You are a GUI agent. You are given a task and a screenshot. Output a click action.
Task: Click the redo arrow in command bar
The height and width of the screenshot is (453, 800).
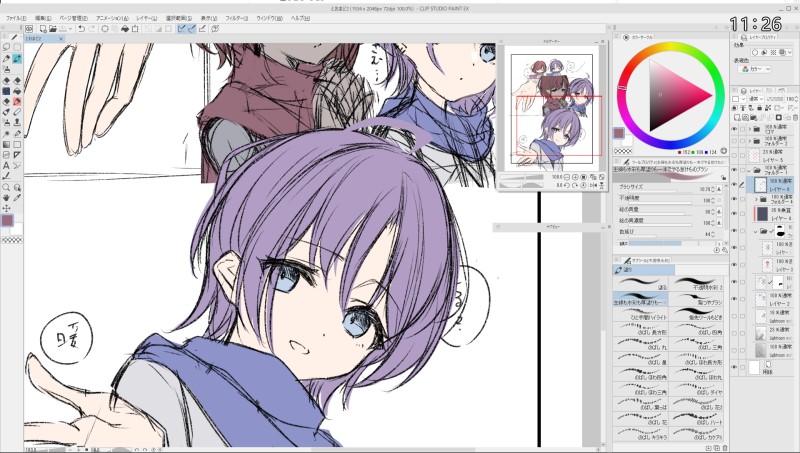click(x=92, y=29)
